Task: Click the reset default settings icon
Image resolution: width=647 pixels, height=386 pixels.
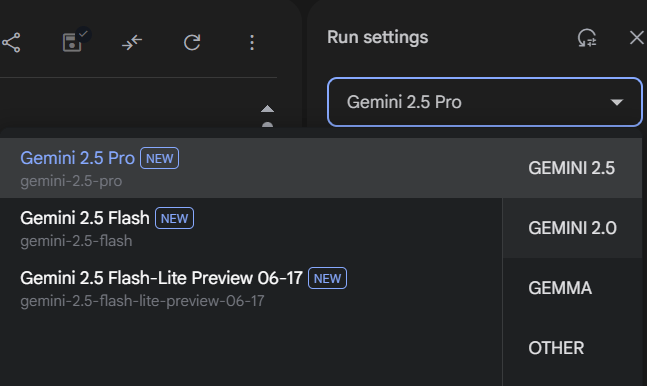Action: pyautogui.click(x=587, y=38)
